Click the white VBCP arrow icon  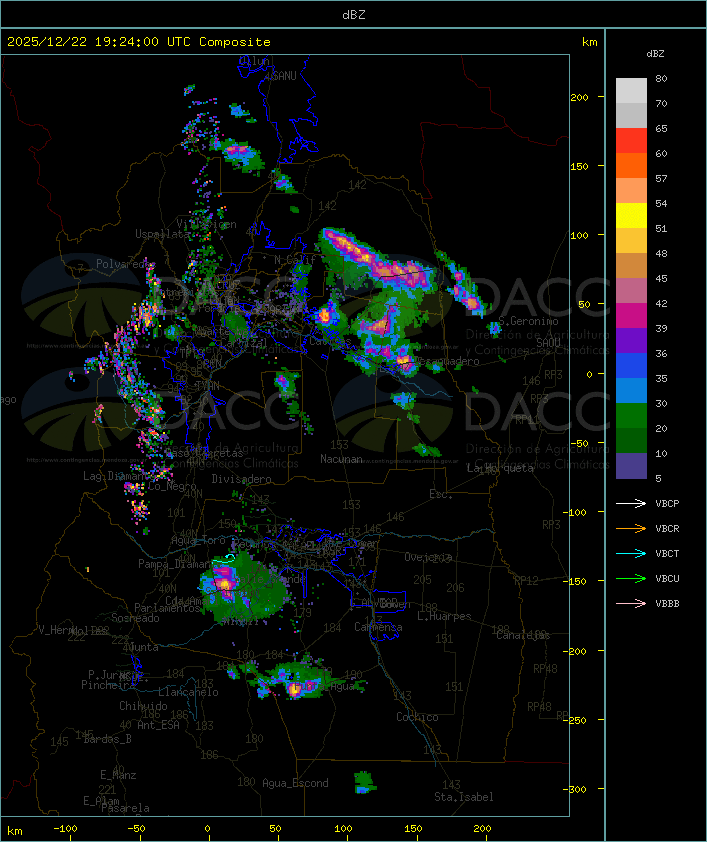tap(631, 503)
